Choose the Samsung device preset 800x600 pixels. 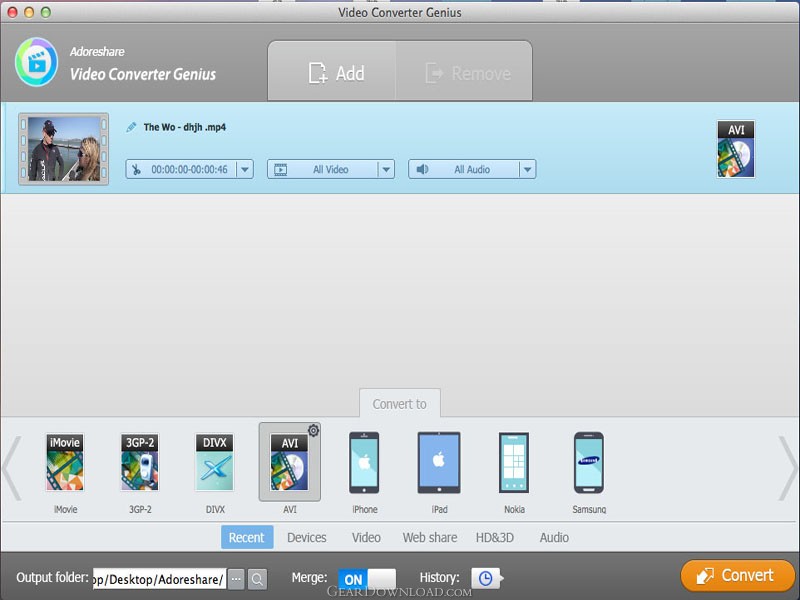coord(589,463)
